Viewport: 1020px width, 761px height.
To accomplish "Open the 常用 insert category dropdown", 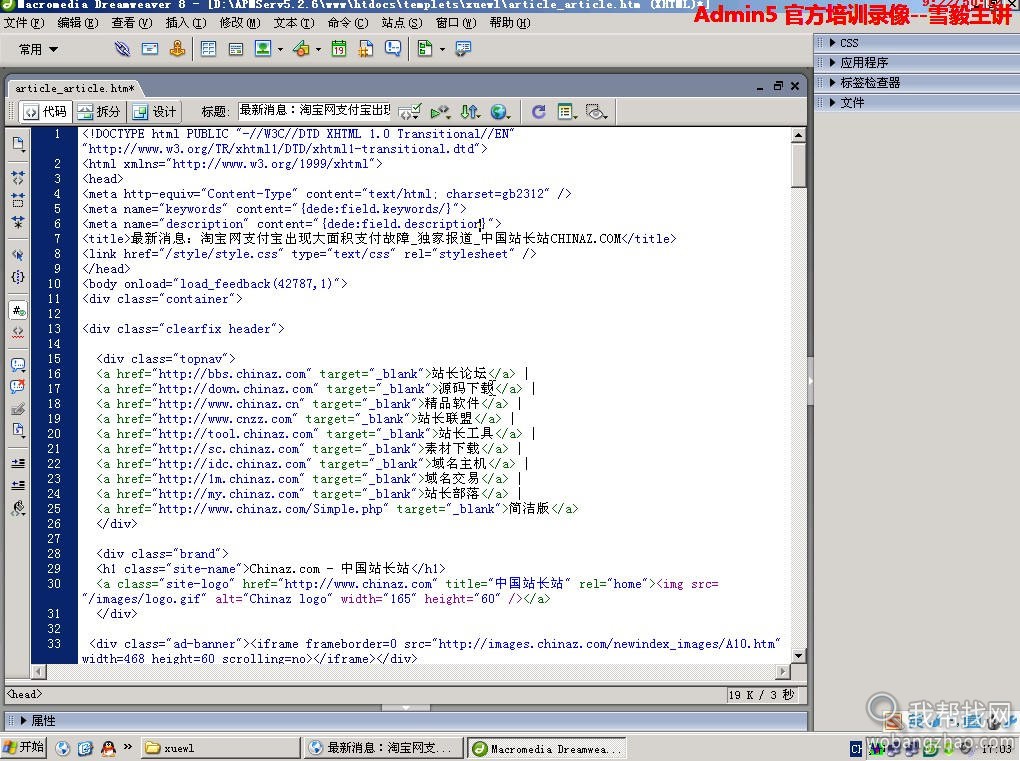I will [x=38, y=49].
